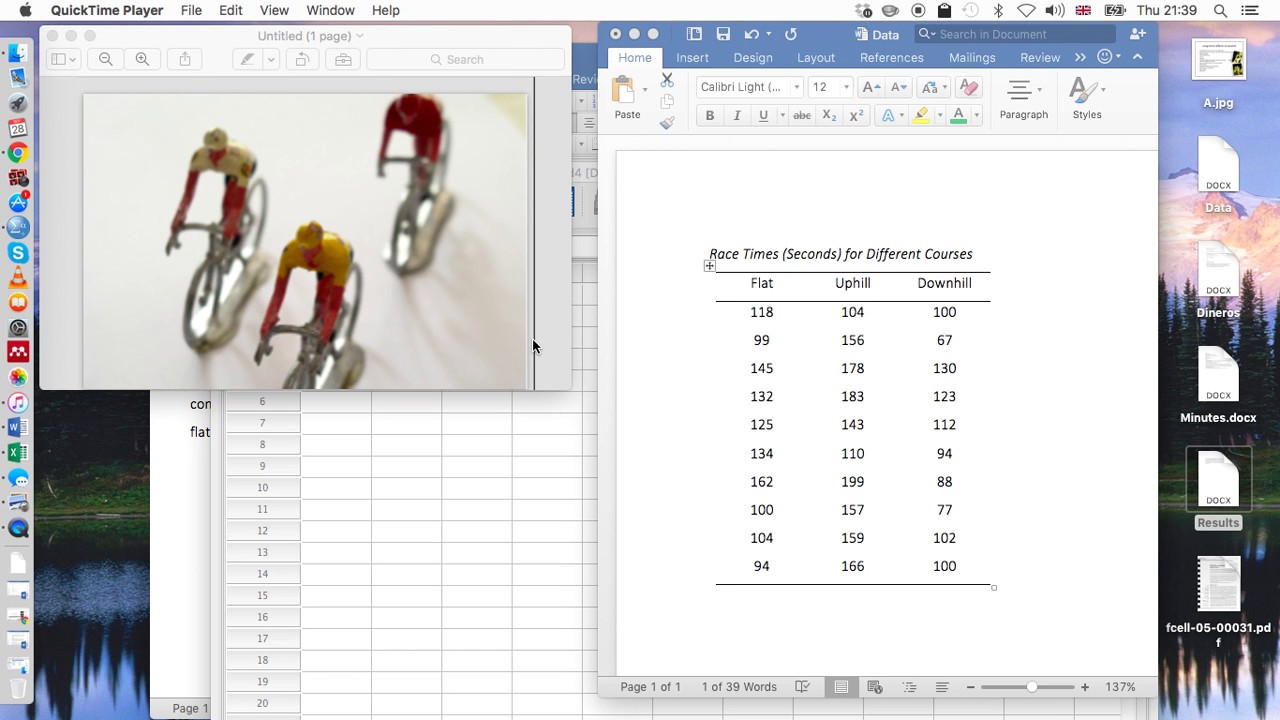Toggle text highlight color marker

tap(921, 116)
